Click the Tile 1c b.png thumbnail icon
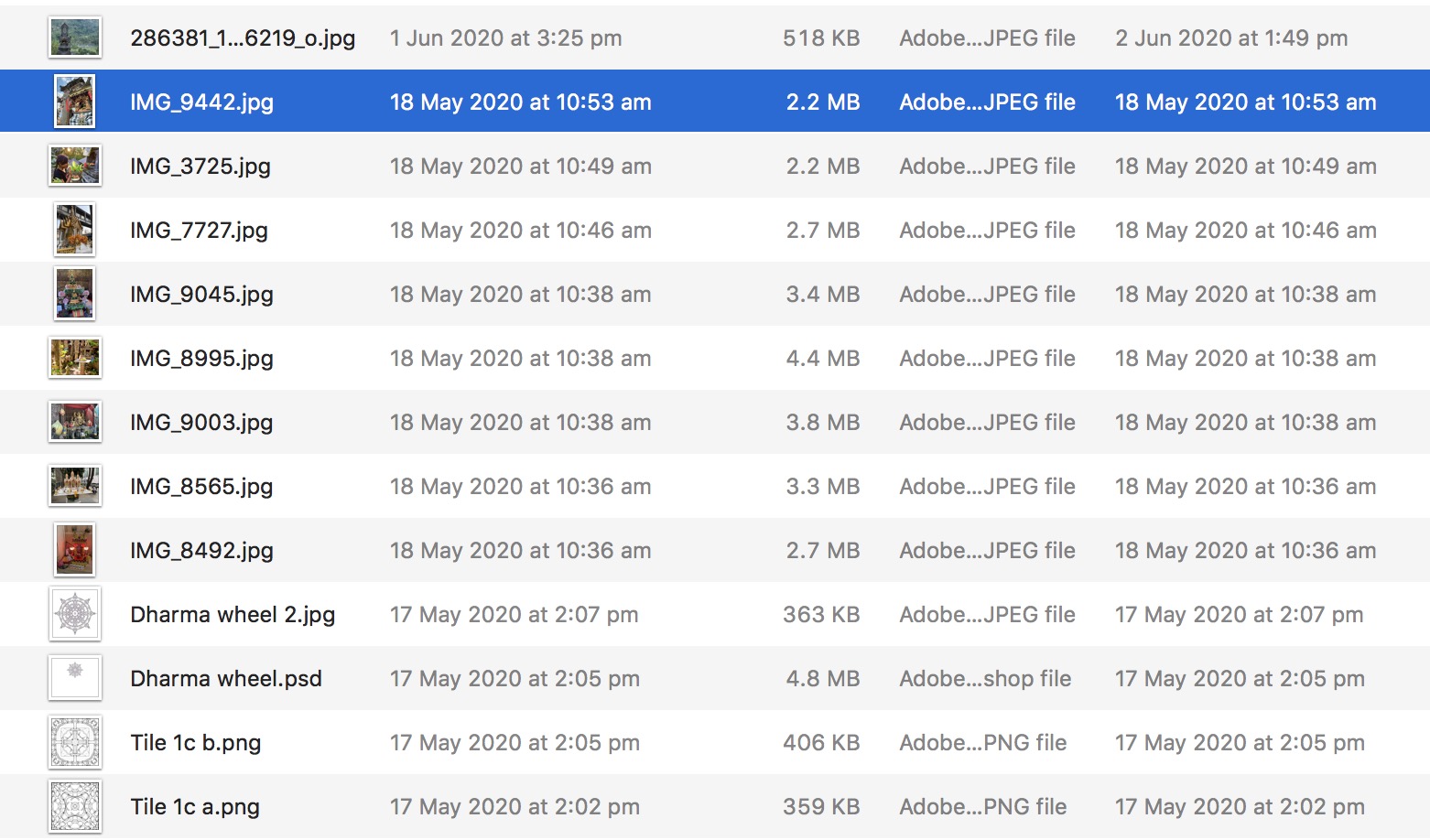The width and height of the screenshot is (1430, 840). click(x=74, y=742)
